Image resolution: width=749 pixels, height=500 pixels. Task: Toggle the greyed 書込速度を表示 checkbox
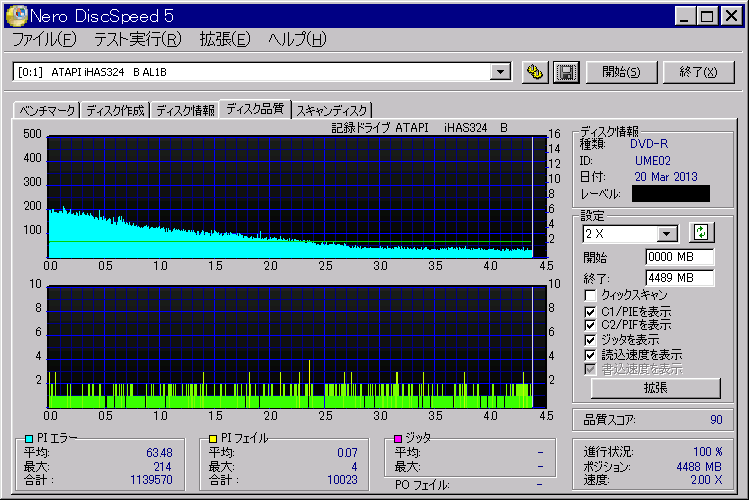pyautogui.click(x=590, y=369)
